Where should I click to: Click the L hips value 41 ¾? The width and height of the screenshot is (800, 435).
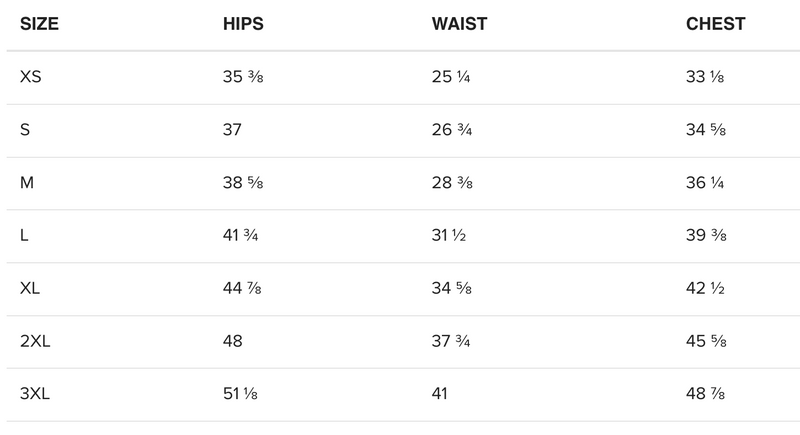pos(241,235)
